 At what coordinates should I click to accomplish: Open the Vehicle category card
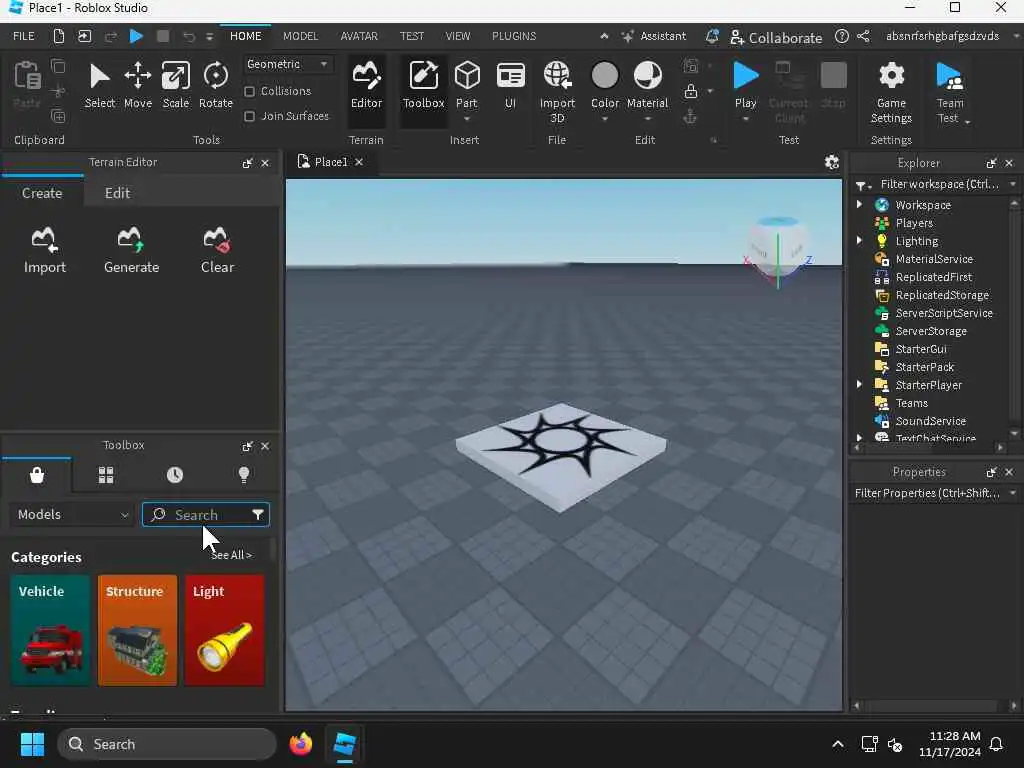point(50,630)
